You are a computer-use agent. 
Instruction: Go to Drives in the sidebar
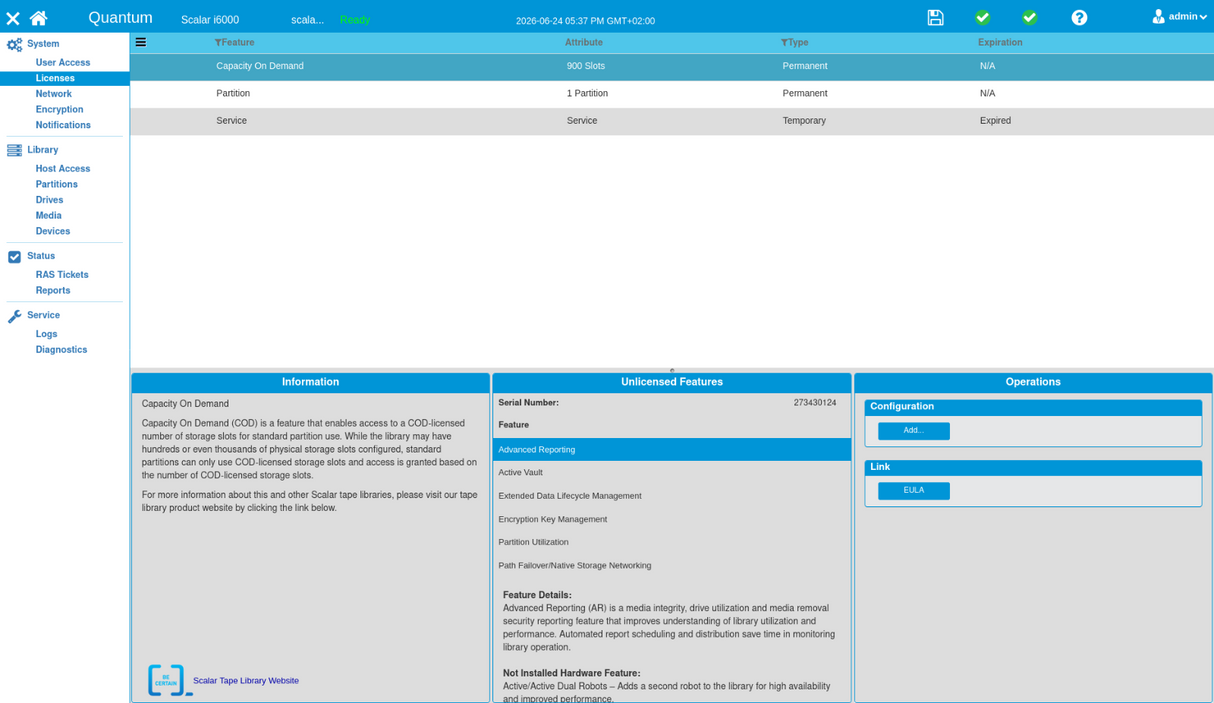(50, 200)
